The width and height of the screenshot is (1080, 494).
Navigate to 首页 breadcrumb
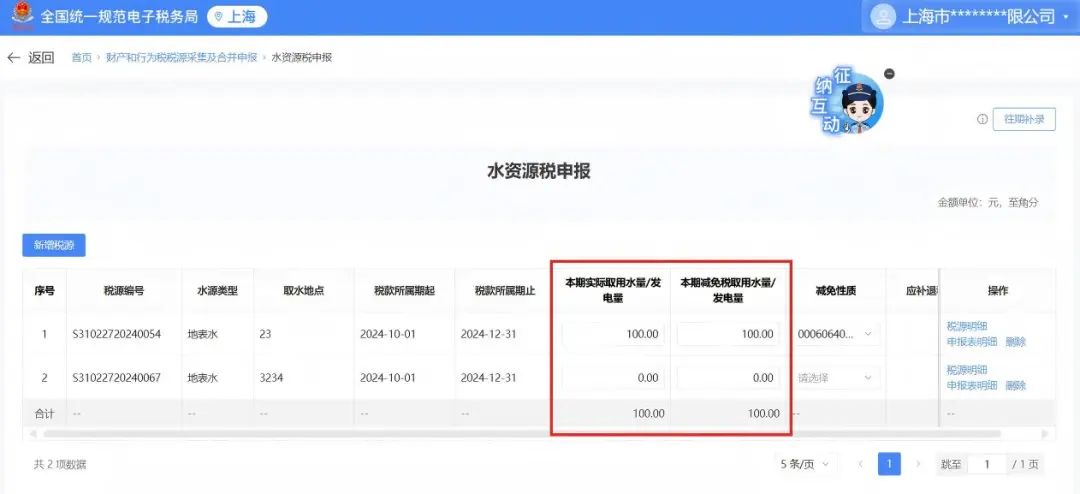pos(81,58)
